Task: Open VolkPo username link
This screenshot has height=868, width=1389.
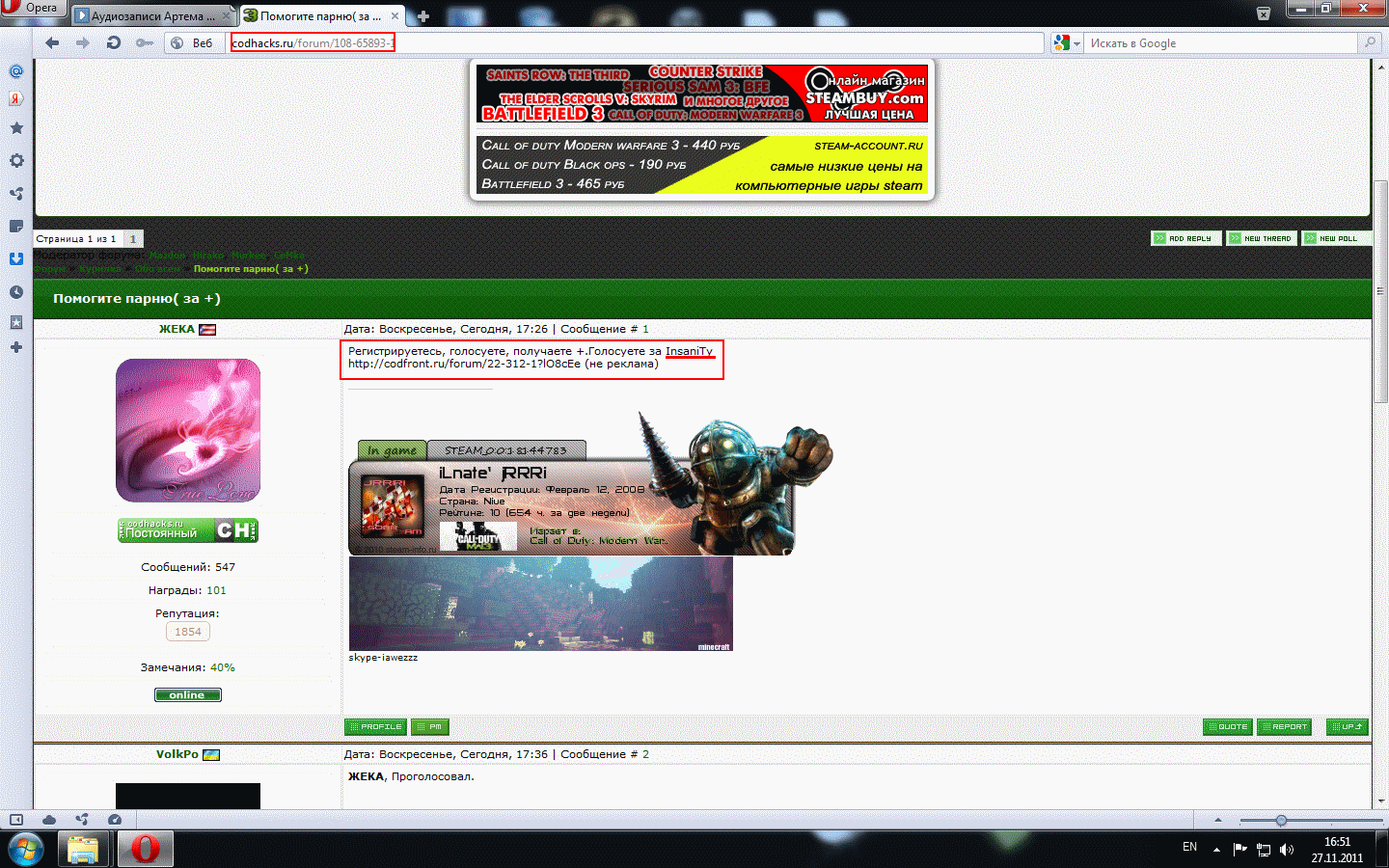Action: tap(177, 754)
